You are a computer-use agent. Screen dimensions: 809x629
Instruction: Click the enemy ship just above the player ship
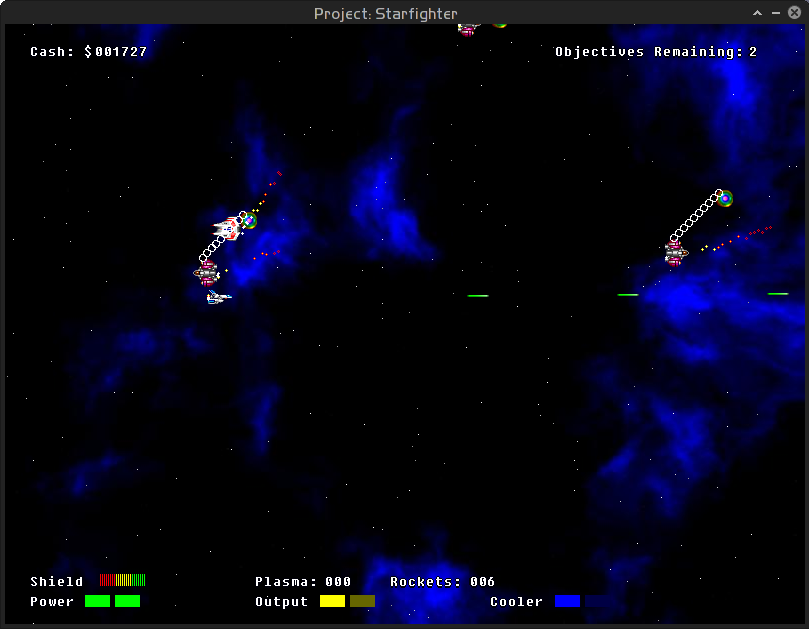coord(207,273)
